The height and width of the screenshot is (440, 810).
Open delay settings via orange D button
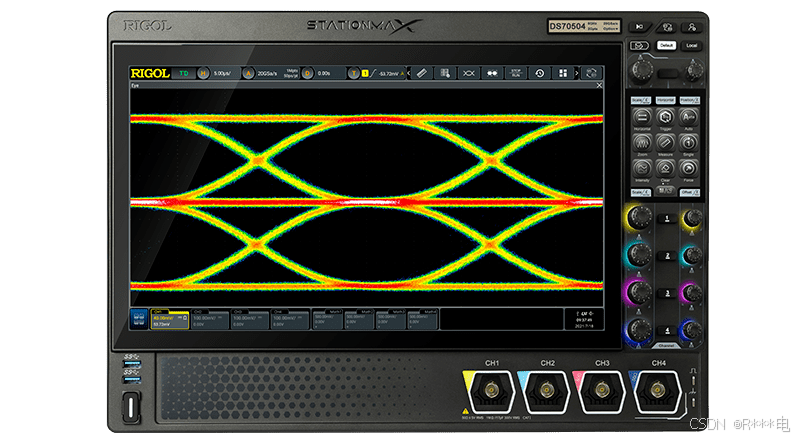307,73
